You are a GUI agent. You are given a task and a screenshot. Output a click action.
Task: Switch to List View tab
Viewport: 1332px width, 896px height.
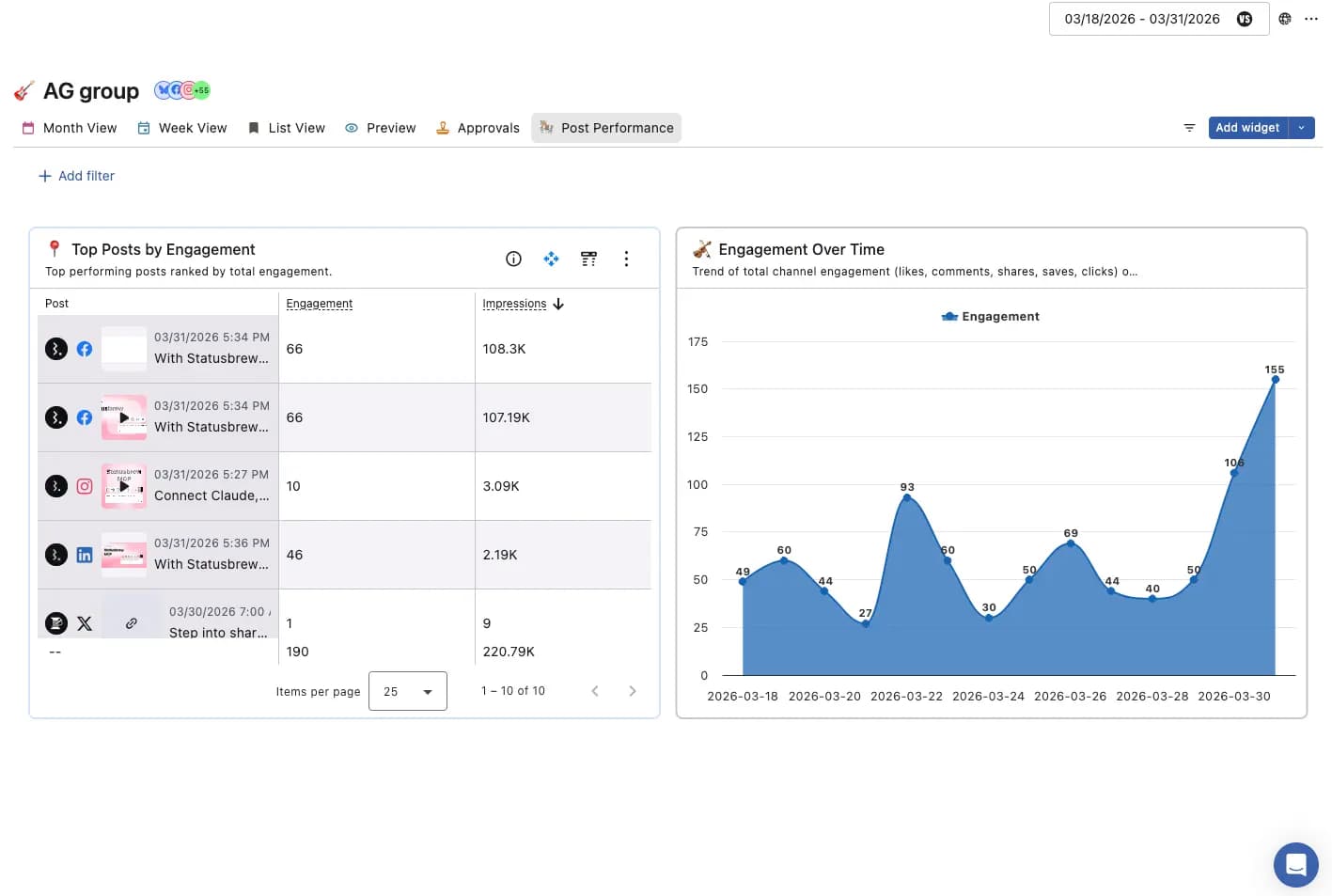287,128
